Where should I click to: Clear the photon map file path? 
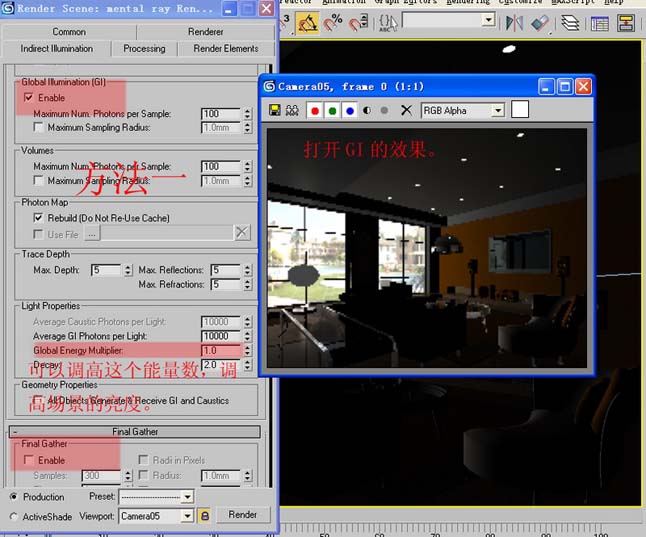point(242,232)
